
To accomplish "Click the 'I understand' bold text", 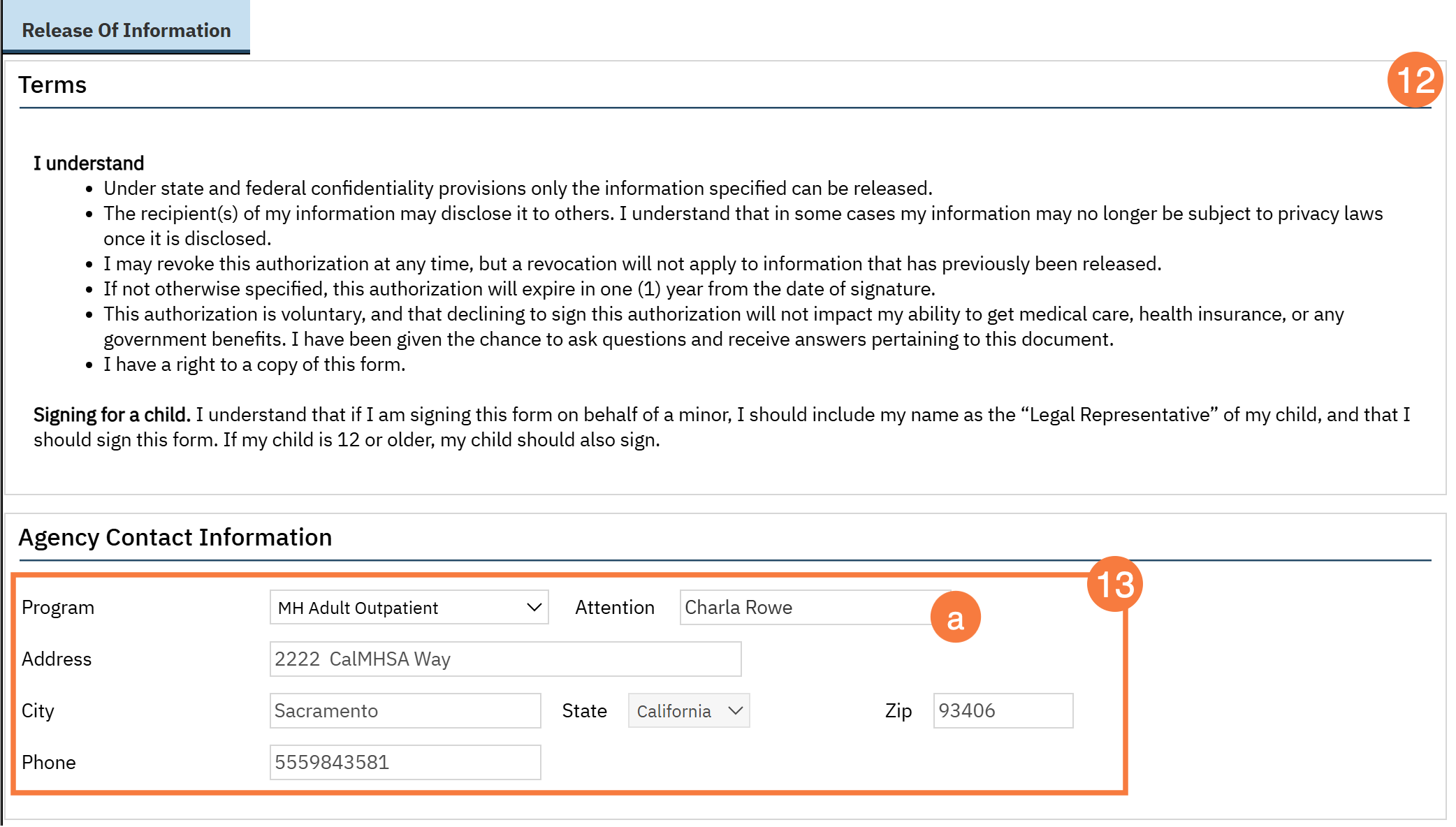I will pyautogui.click(x=89, y=163).
